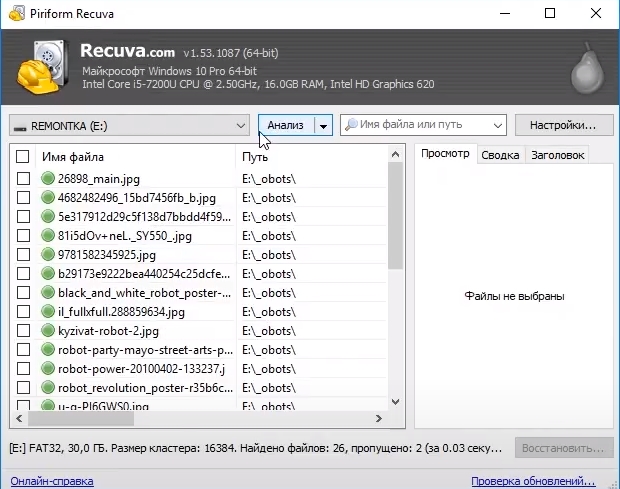The width and height of the screenshot is (620, 489).
Task: Click the Recuva hard-hat drive logo
Action: coord(42,66)
